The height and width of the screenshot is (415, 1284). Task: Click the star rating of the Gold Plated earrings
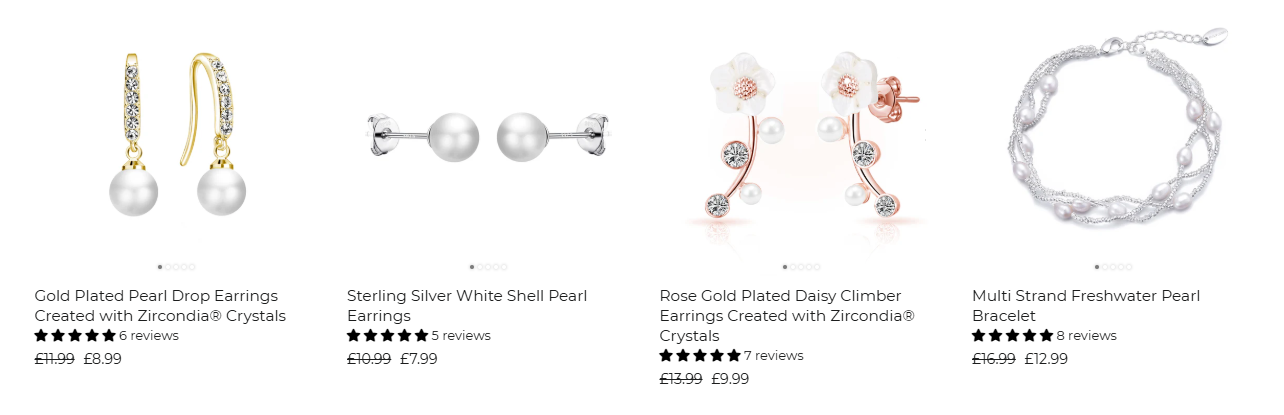coord(75,336)
